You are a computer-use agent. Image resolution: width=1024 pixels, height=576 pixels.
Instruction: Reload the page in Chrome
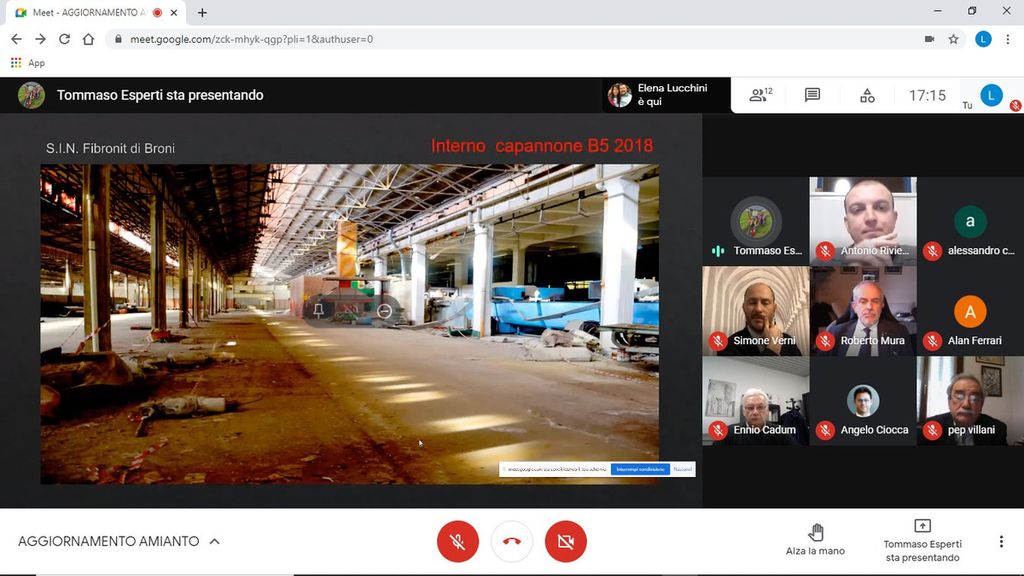click(x=64, y=39)
